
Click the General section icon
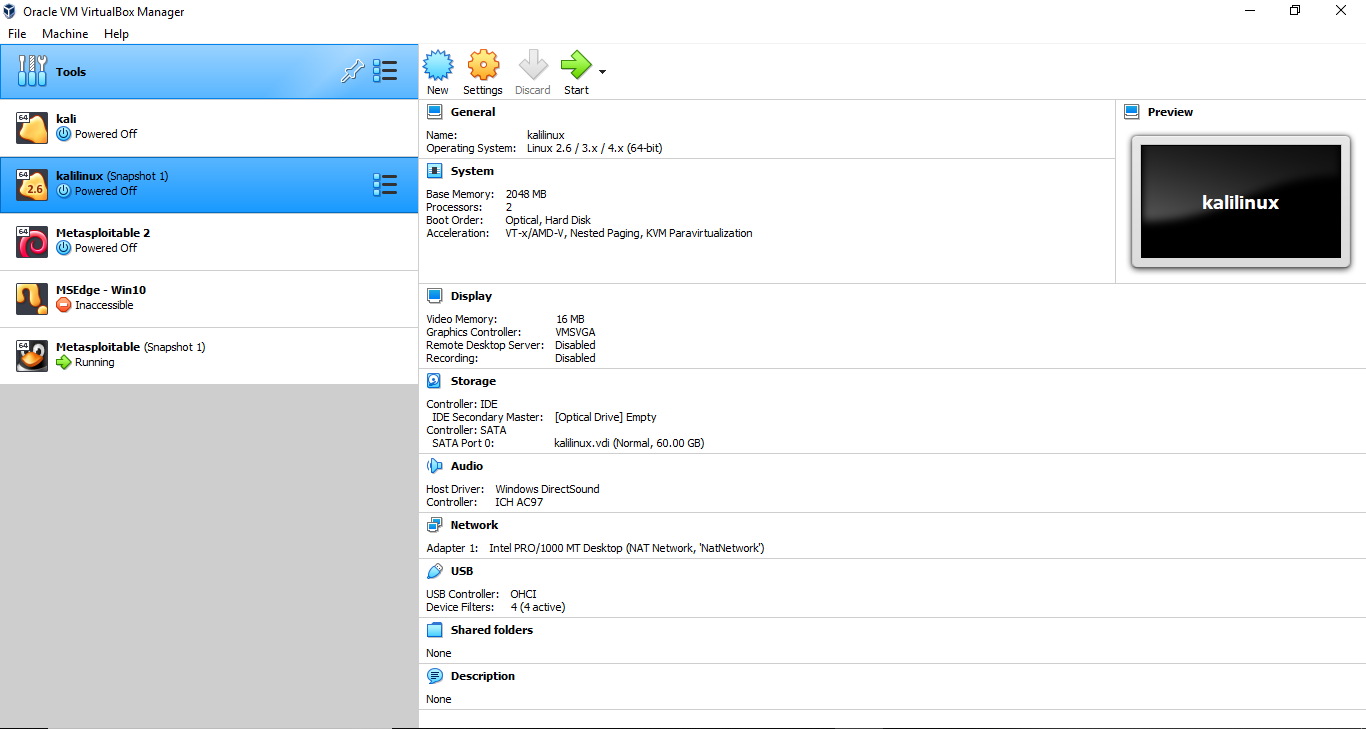(435, 112)
